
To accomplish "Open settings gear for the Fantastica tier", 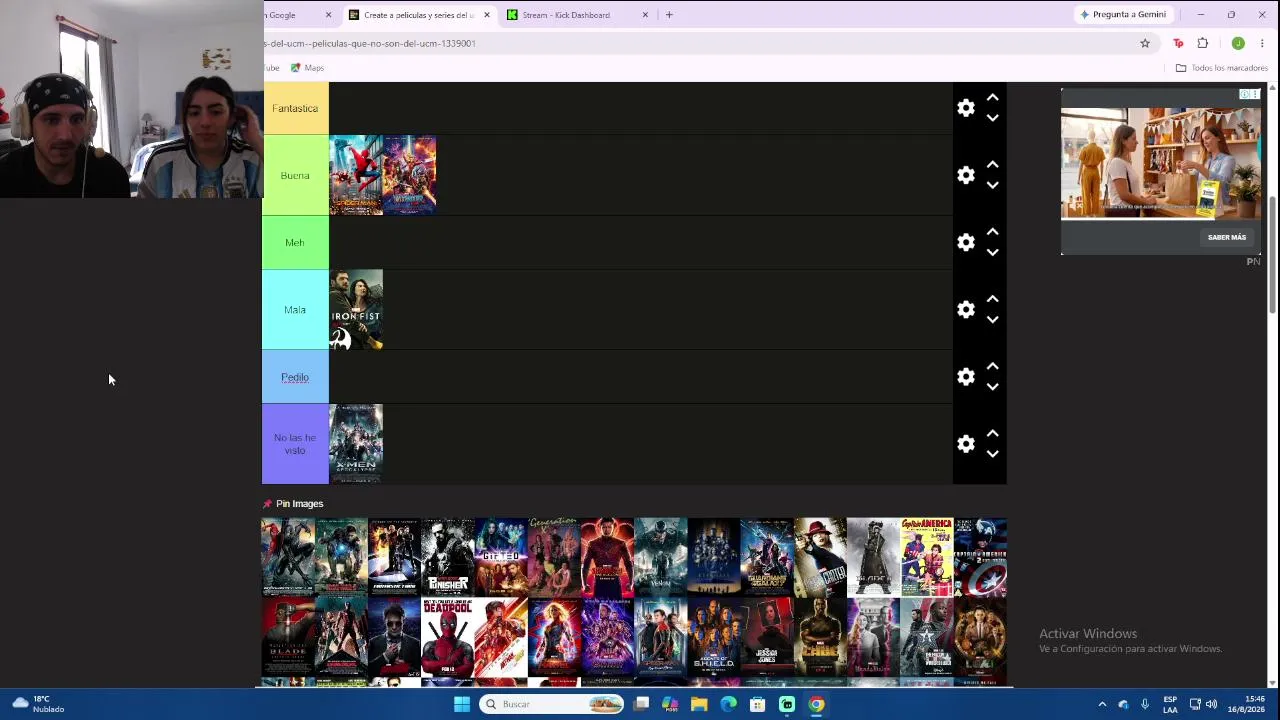I will [x=966, y=108].
